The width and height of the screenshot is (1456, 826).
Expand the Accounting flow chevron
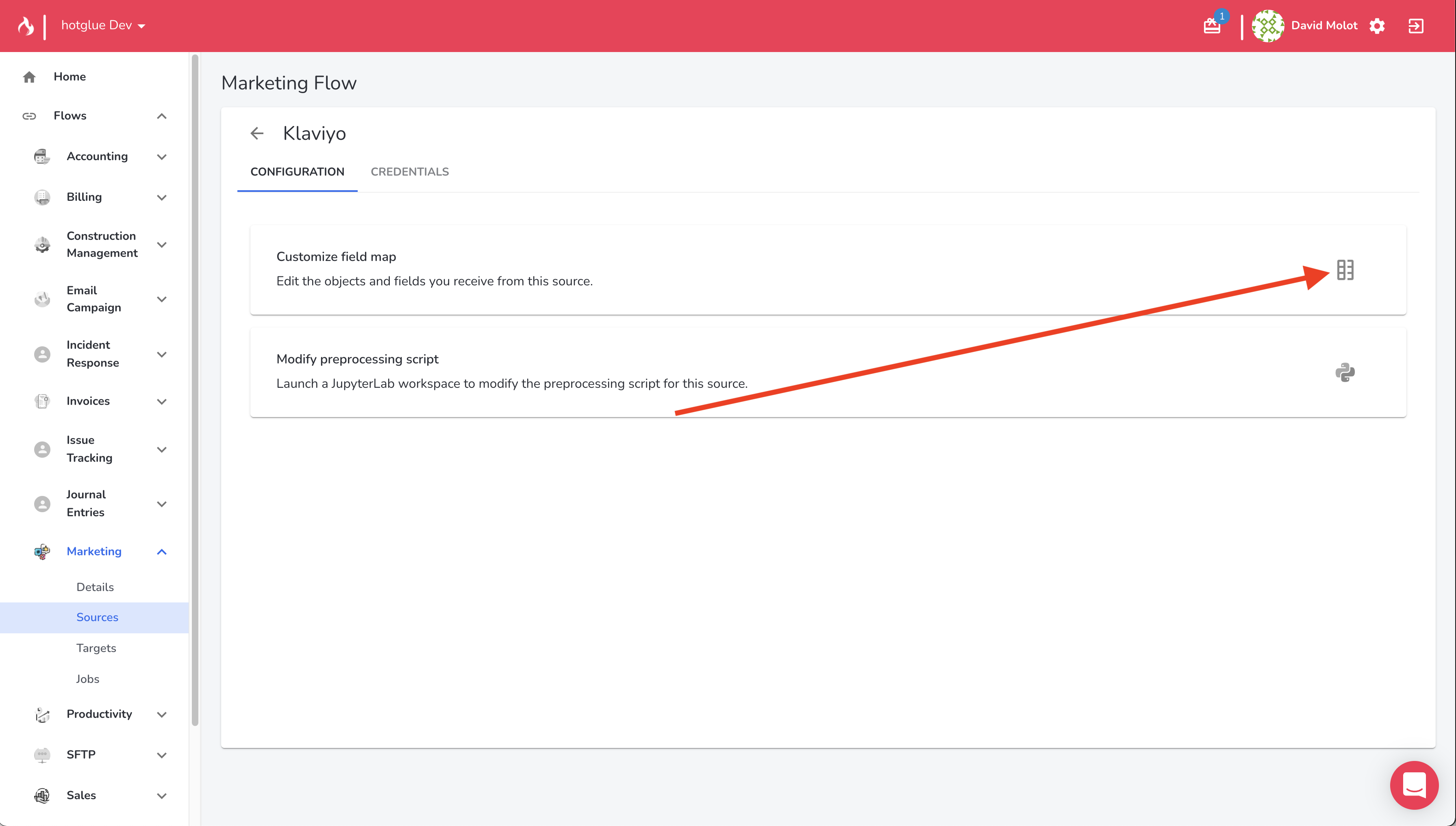point(162,157)
